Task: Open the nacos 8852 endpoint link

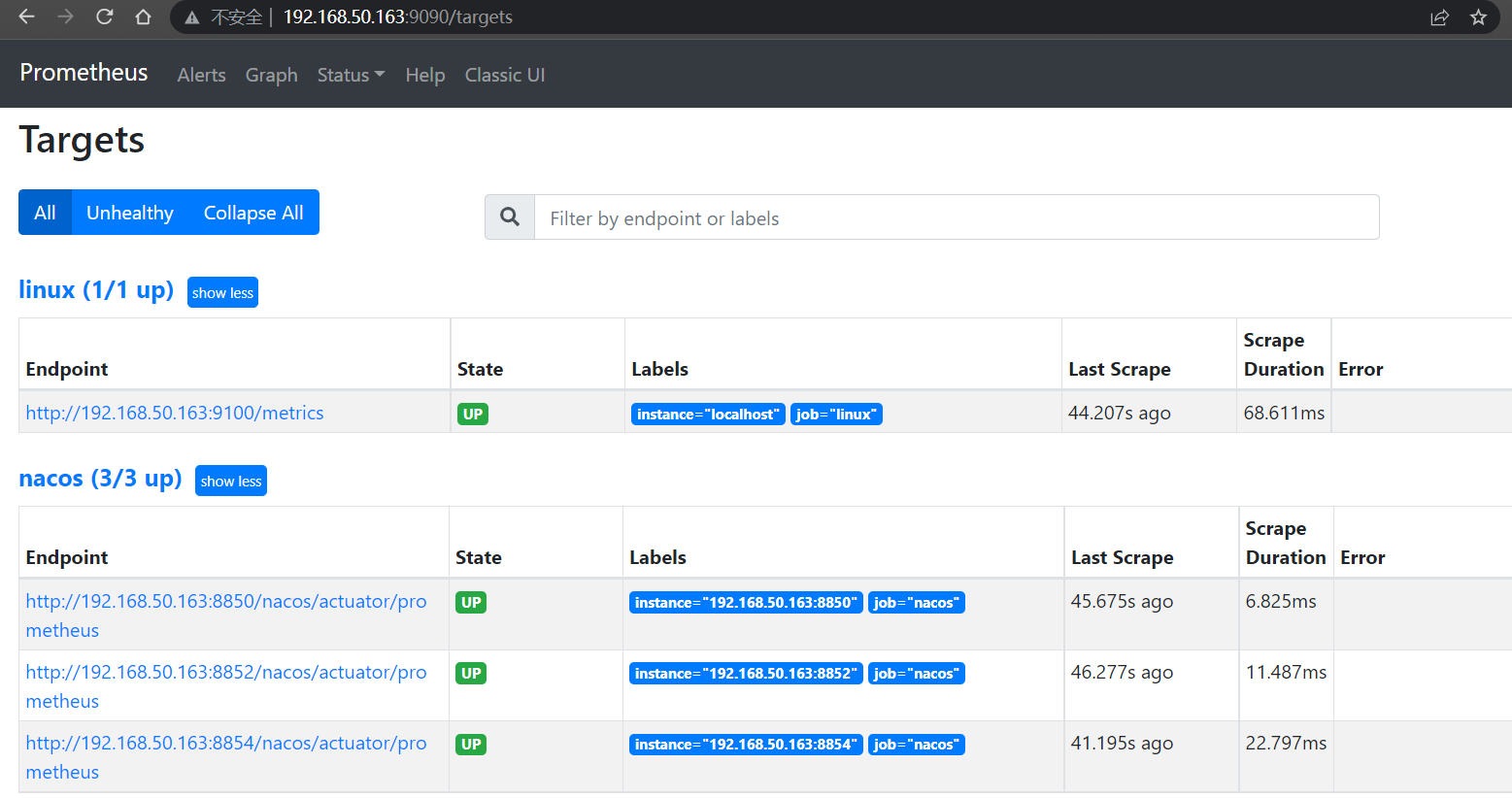Action: pyautogui.click(x=225, y=686)
